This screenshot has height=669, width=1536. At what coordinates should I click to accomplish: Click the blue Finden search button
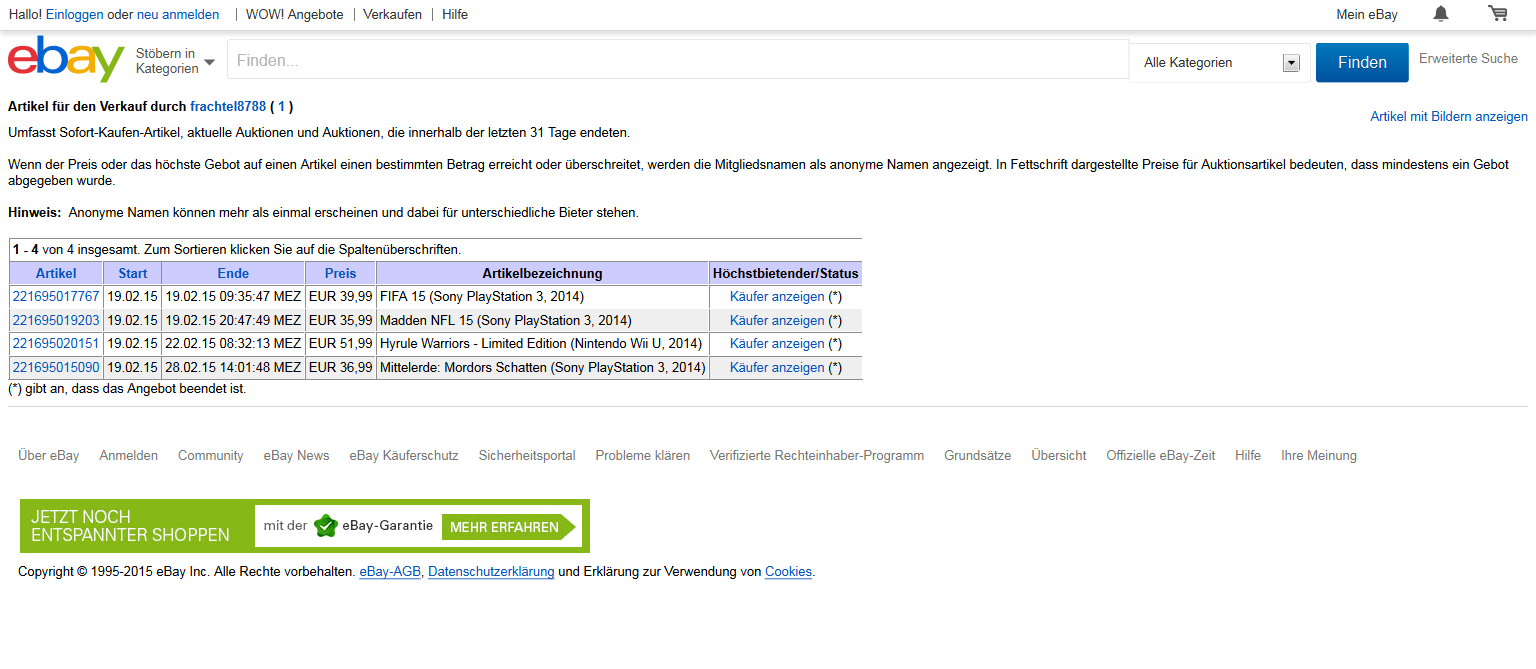[x=1361, y=62]
